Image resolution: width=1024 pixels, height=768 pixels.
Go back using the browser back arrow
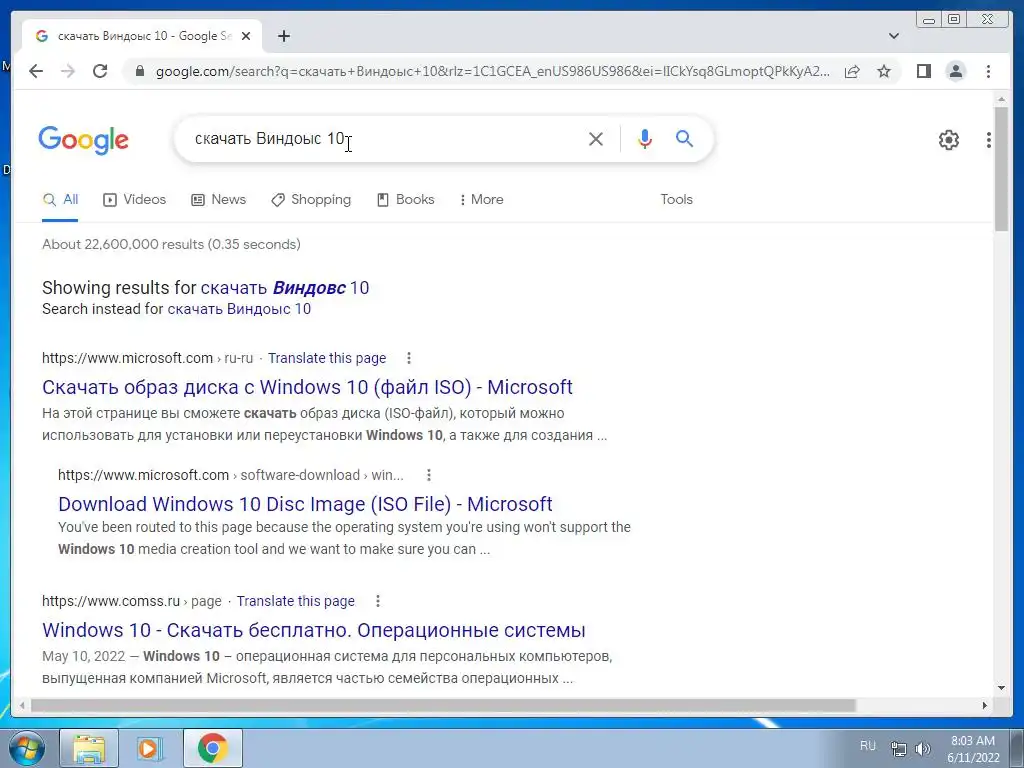coord(36,71)
